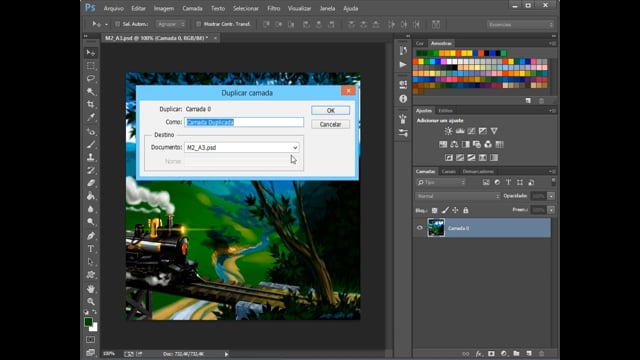
Task: Toggle lock image pixels brush icon
Action: point(445,210)
